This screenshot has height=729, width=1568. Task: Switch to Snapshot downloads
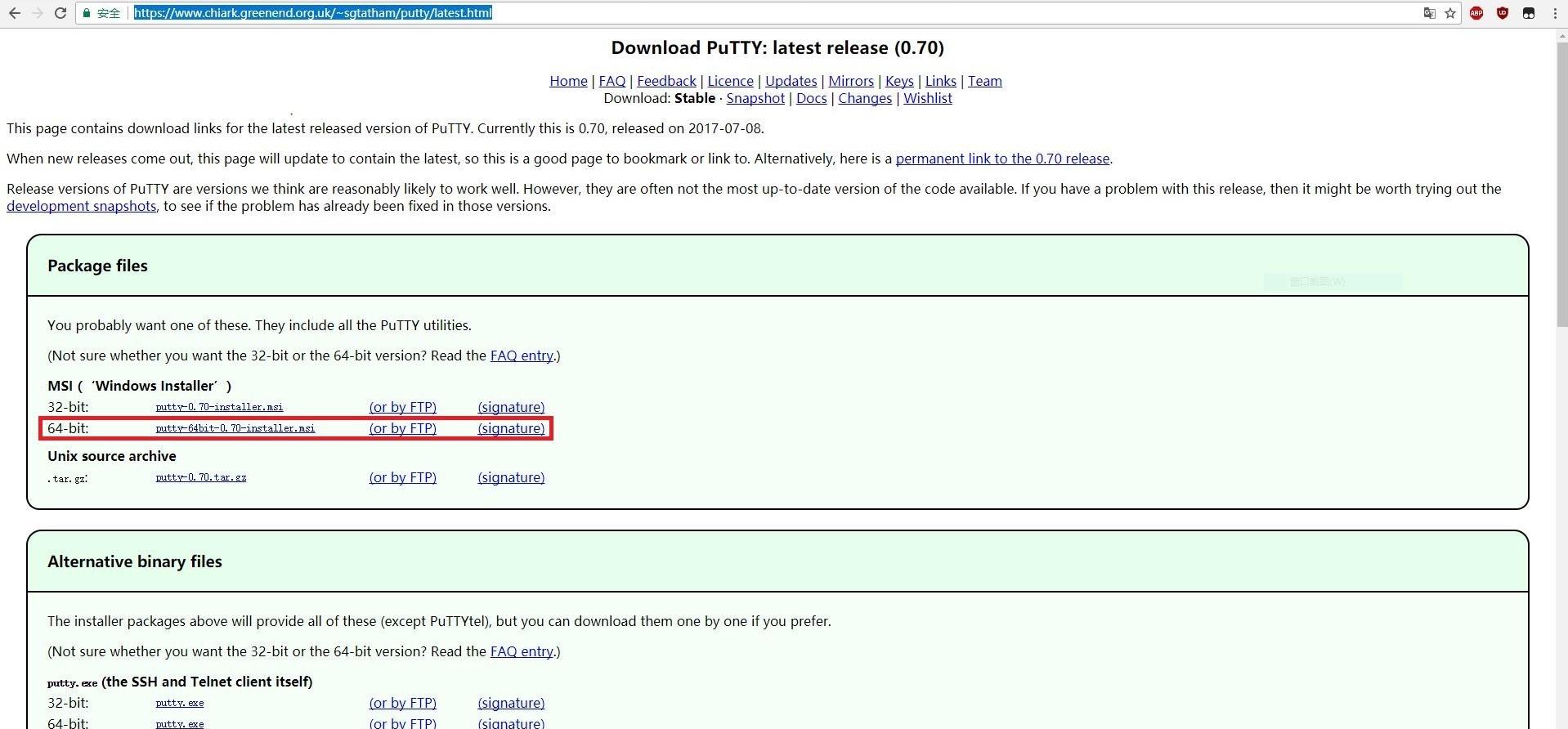[755, 98]
